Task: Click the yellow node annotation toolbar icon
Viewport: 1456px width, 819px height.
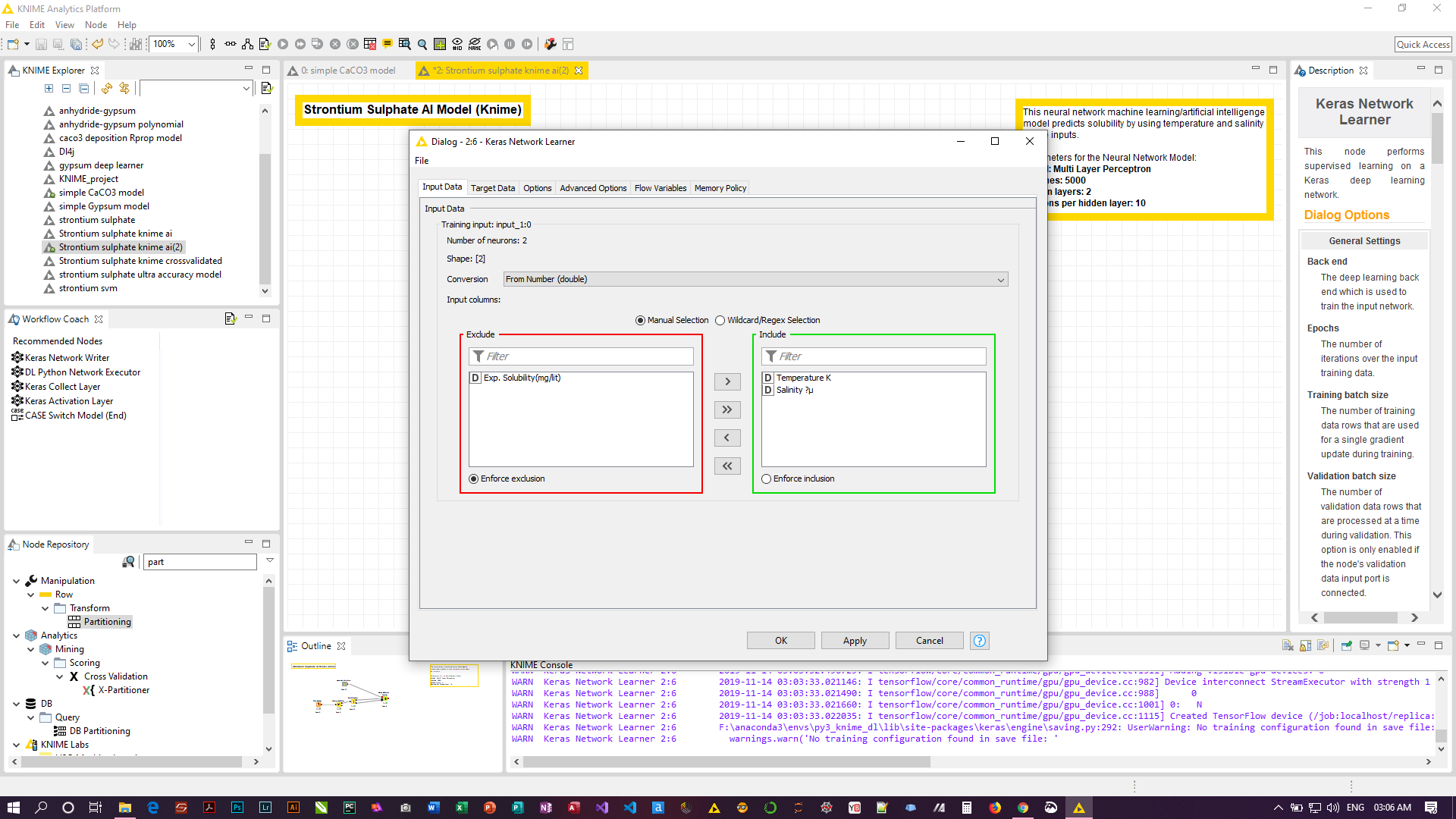Action: (388, 44)
